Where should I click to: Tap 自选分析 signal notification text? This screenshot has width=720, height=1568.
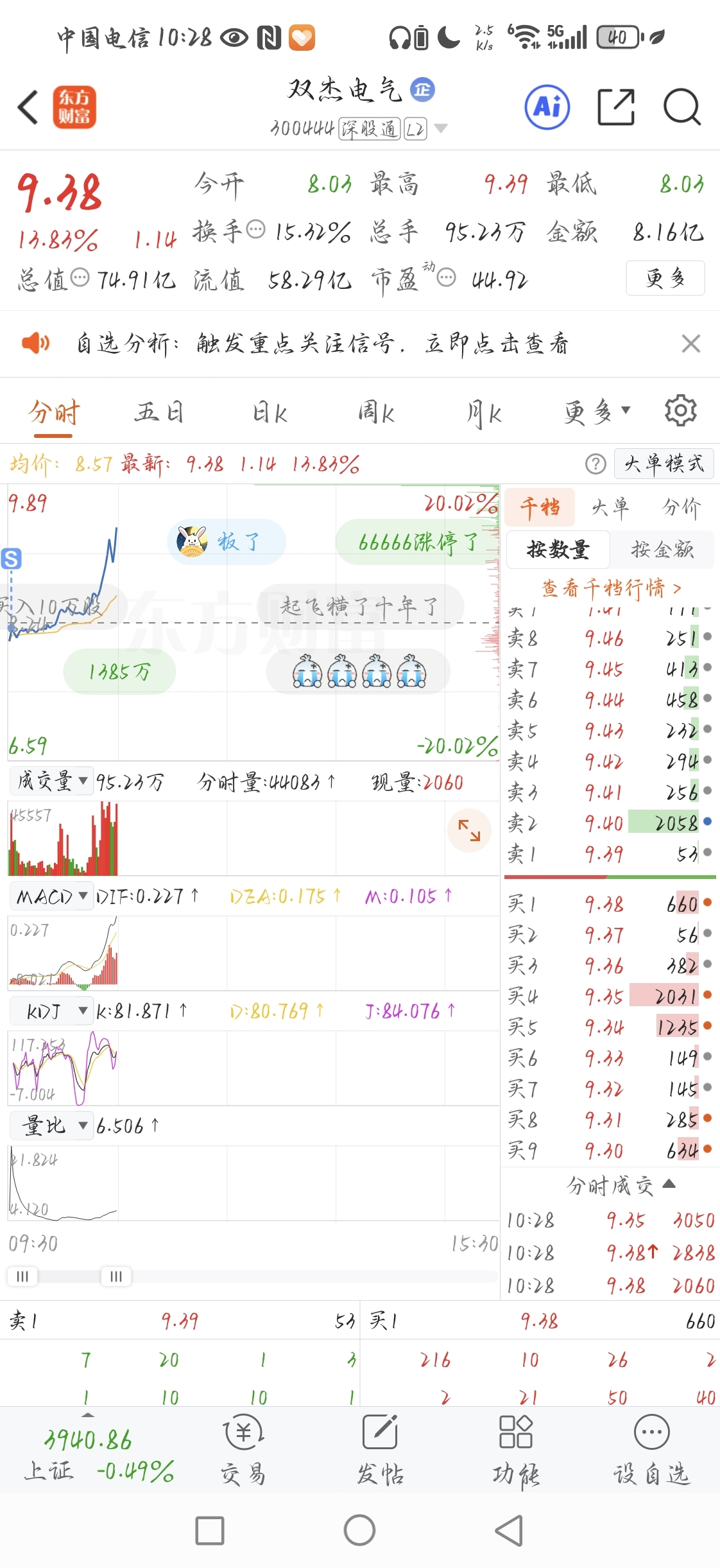[322, 344]
